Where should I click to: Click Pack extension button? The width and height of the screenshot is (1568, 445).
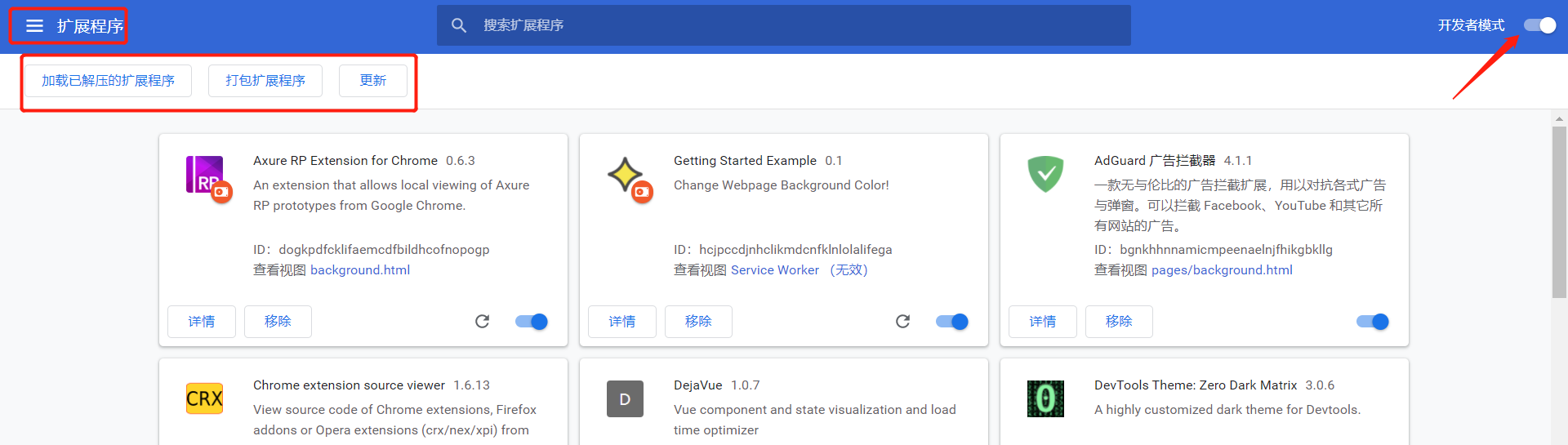[265, 81]
